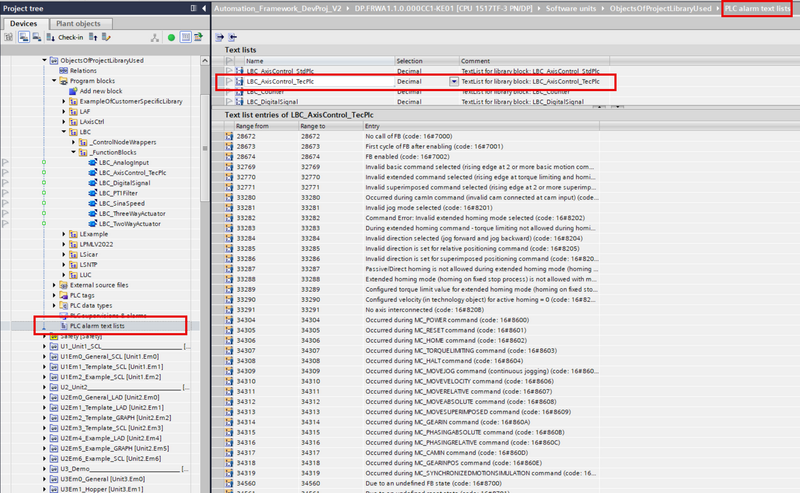
Task: Click PLC alarm text lists in the breadcrumb
Action: point(757,8)
